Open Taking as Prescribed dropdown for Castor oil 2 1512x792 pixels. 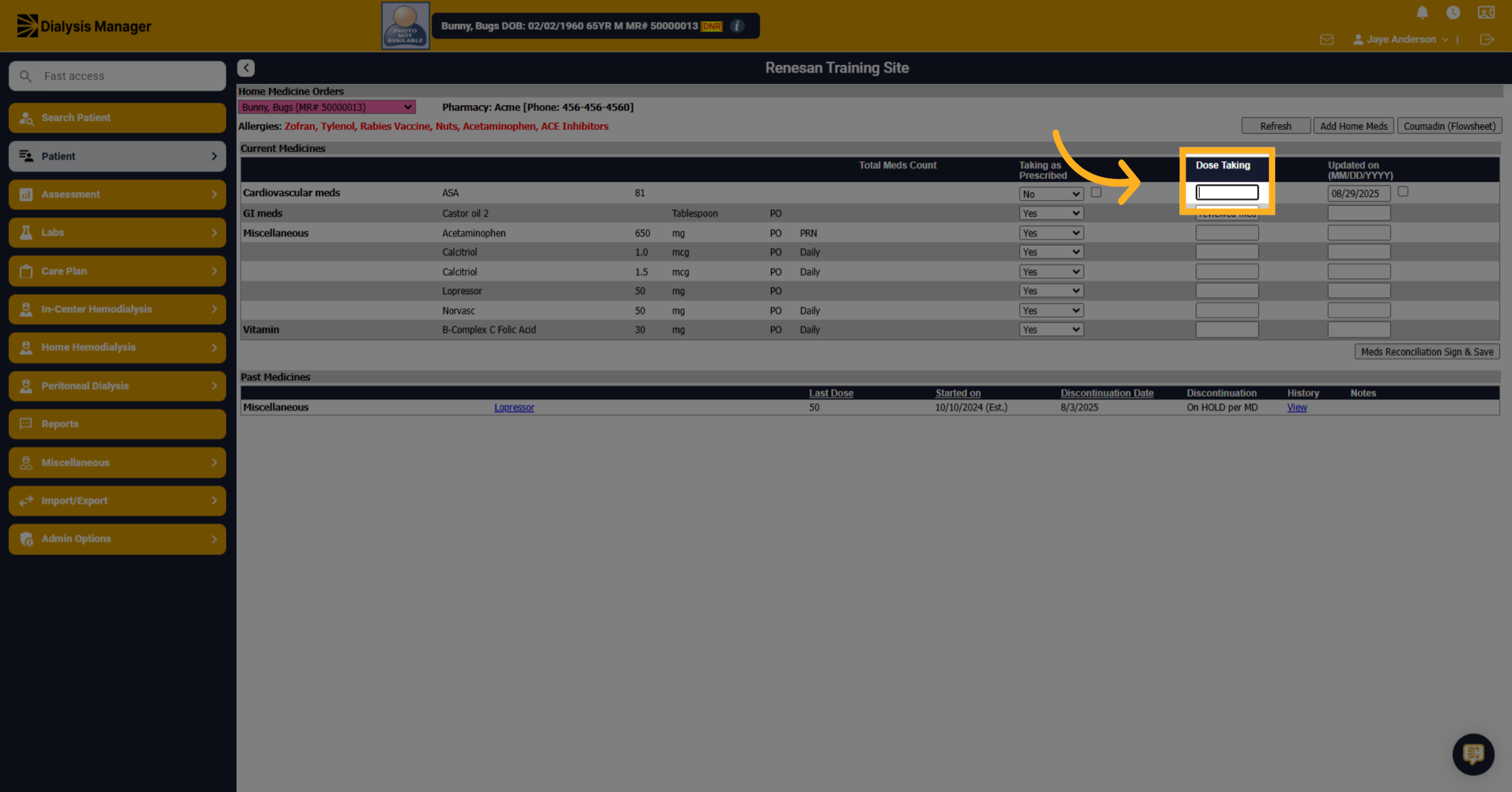pyautogui.click(x=1051, y=214)
